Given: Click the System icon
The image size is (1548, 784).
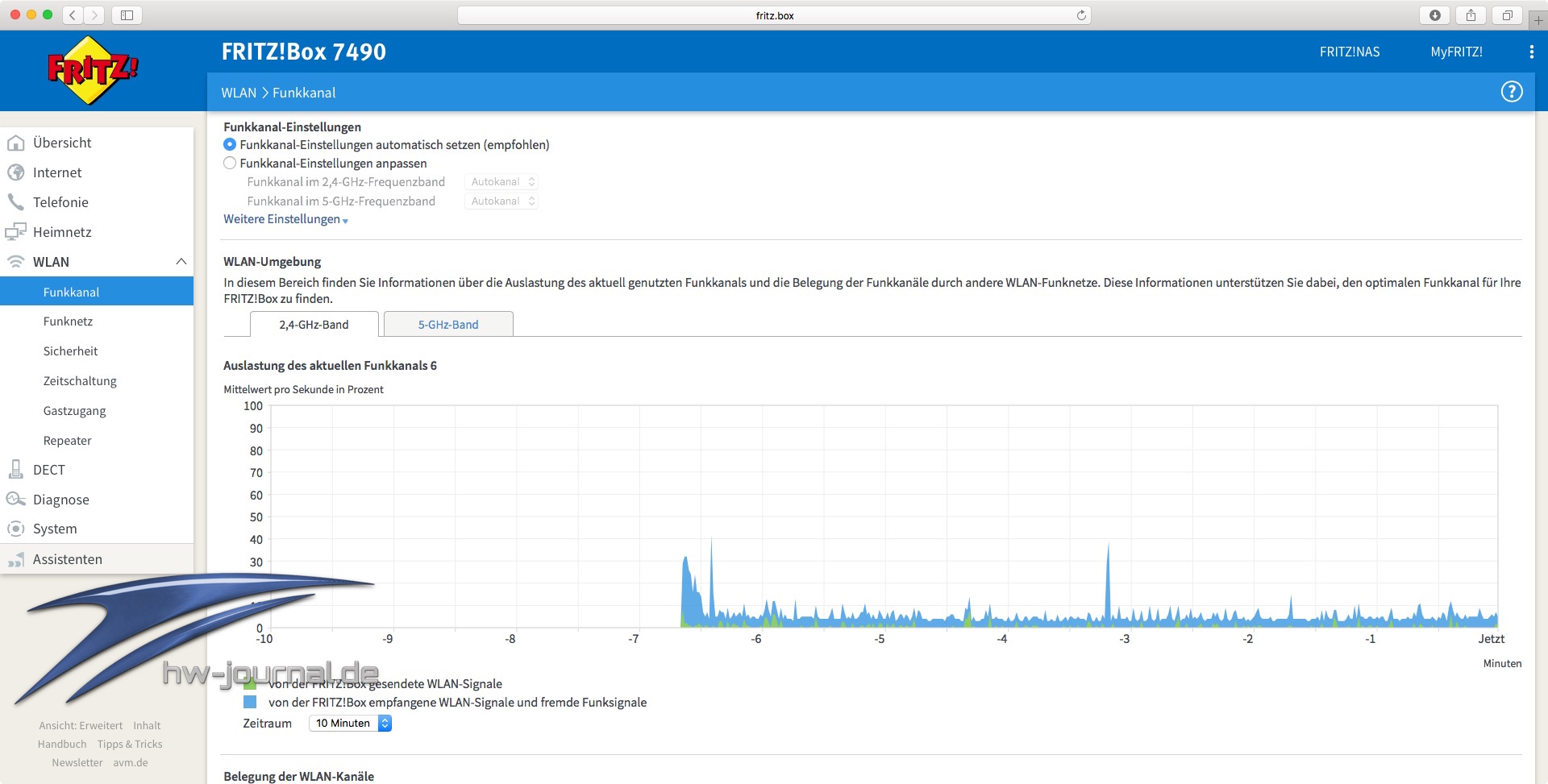Looking at the screenshot, I should [x=15, y=529].
